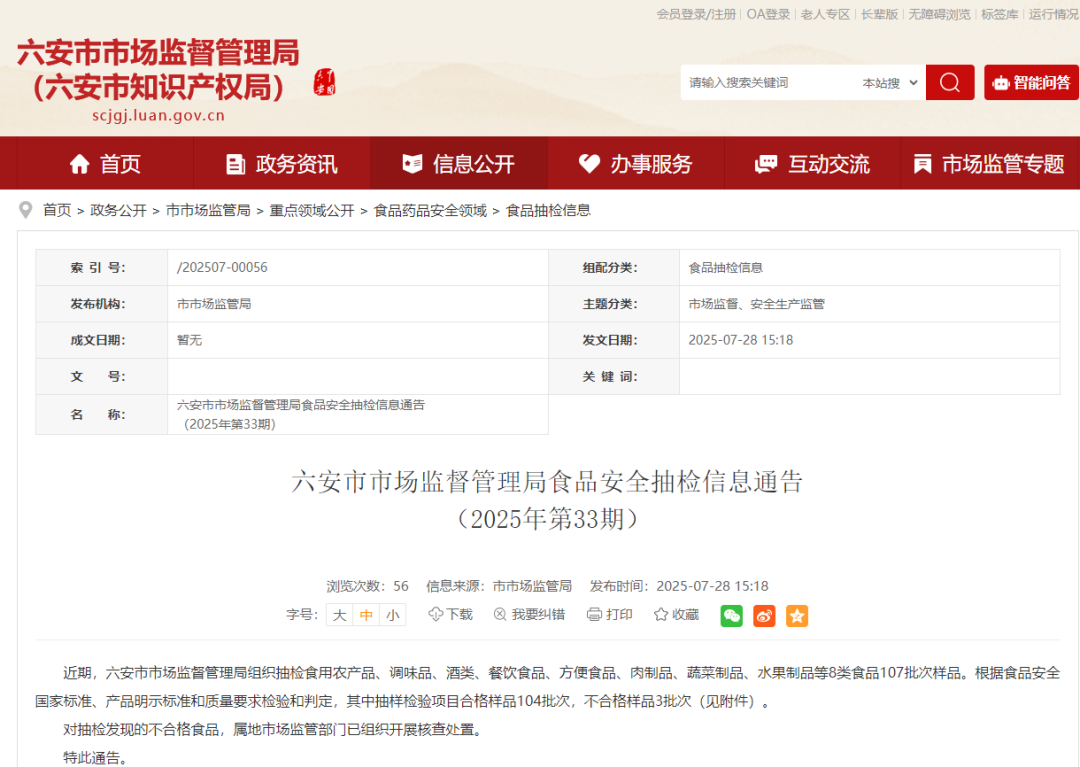Viewport: 1080px width, 767px height.
Task: Set font size to 大
Action: (340, 615)
